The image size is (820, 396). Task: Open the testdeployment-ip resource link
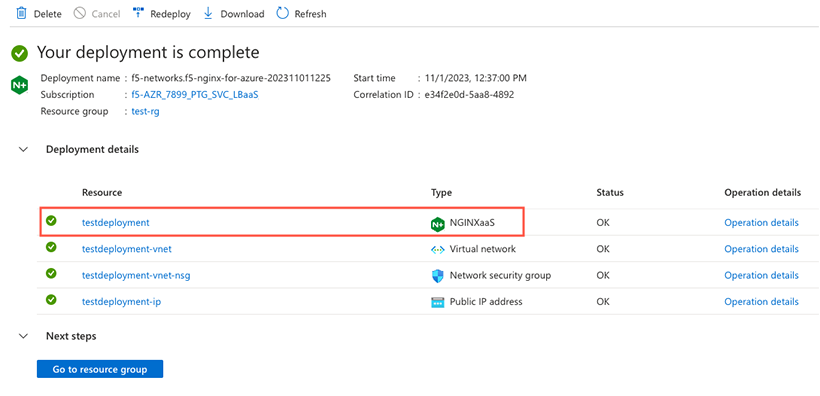[121, 302]
